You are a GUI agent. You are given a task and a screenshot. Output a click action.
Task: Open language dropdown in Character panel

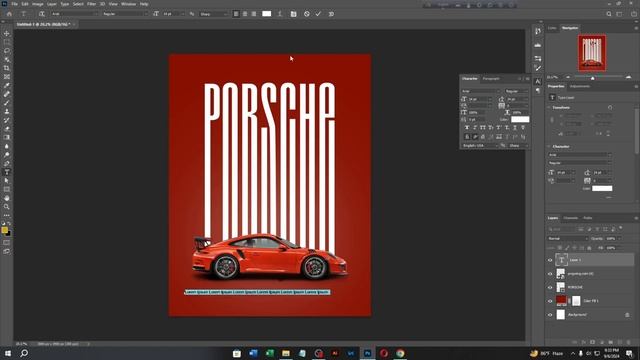point(480,145)
